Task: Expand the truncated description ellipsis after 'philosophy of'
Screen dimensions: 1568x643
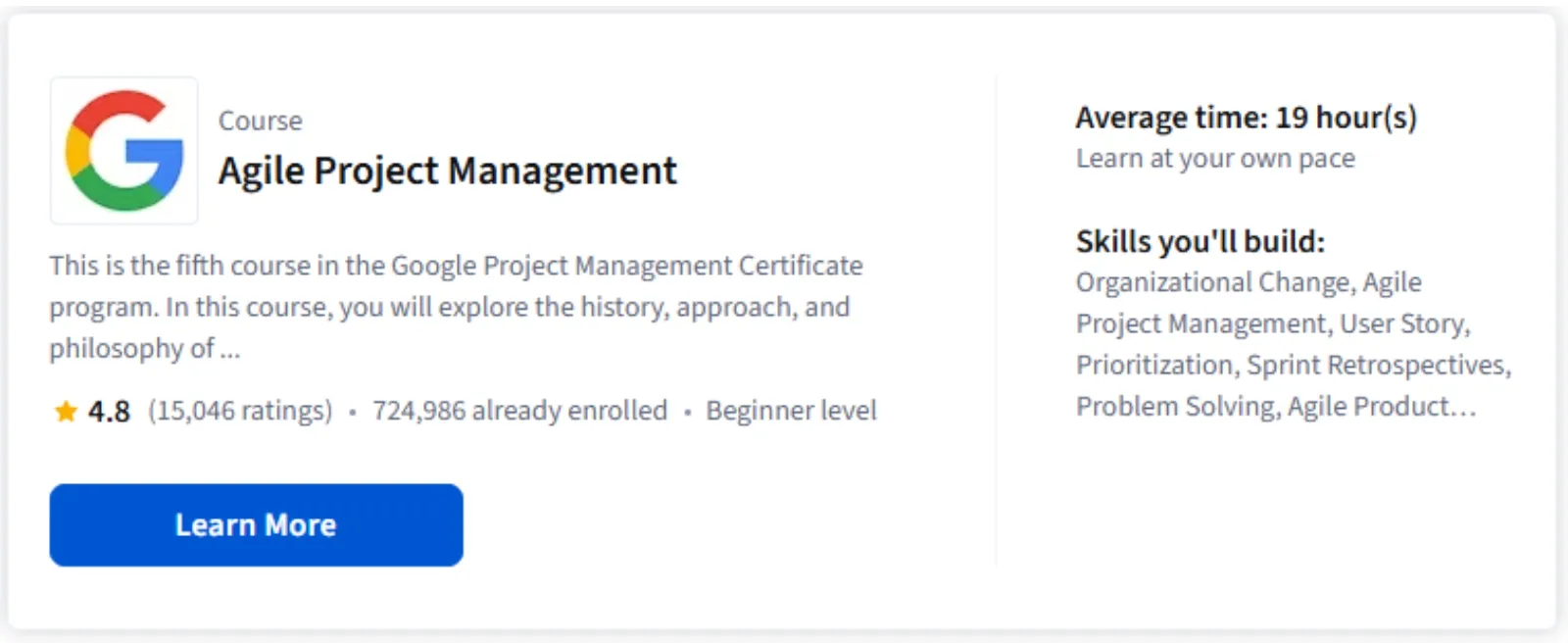Action: click(x=229, y=350)
